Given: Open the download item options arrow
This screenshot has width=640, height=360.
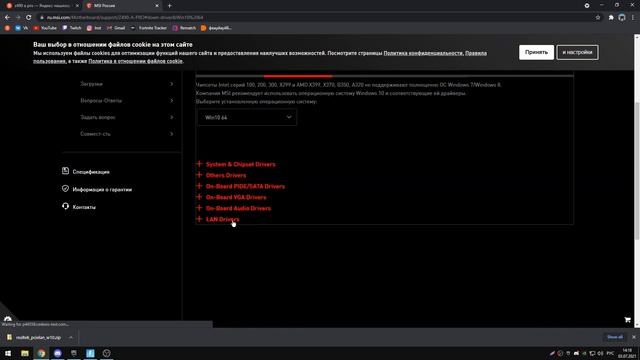Looking at the screenshot, I should [x=71, y=338].
